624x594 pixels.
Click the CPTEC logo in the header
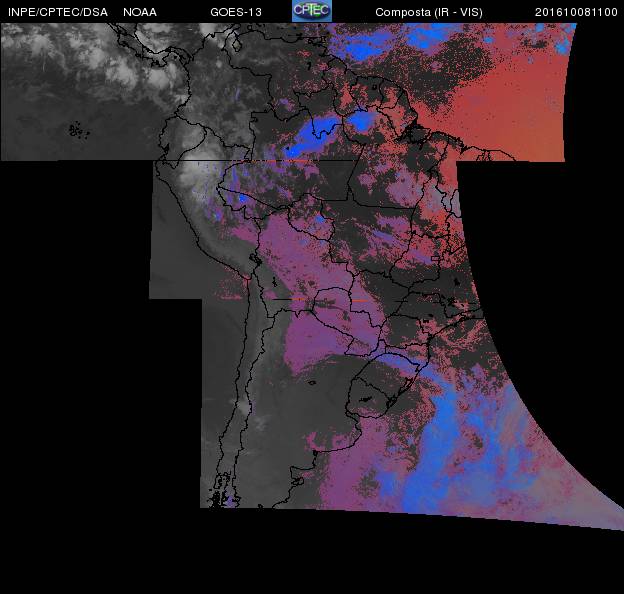click(x=312, y=11)
